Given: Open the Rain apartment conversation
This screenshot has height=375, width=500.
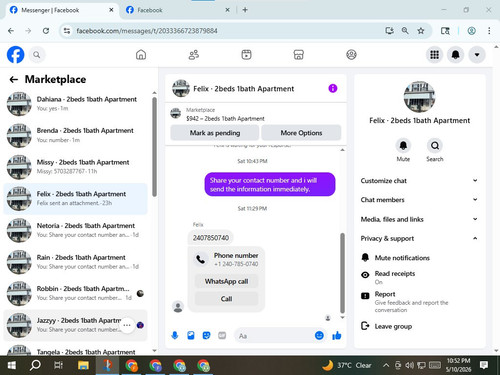Looking at the screenshot, I should coord(75,262).
